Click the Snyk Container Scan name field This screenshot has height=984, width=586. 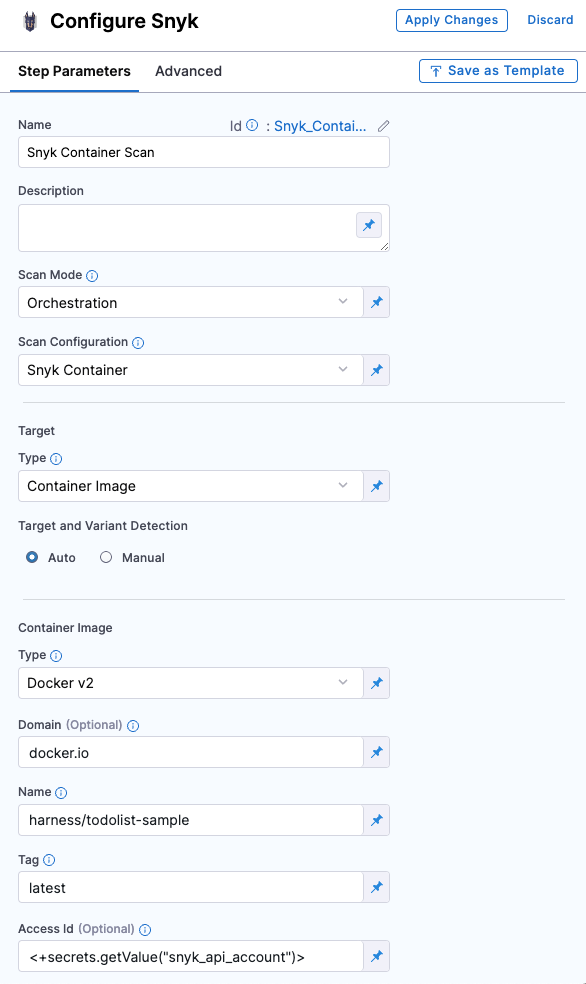204,152
